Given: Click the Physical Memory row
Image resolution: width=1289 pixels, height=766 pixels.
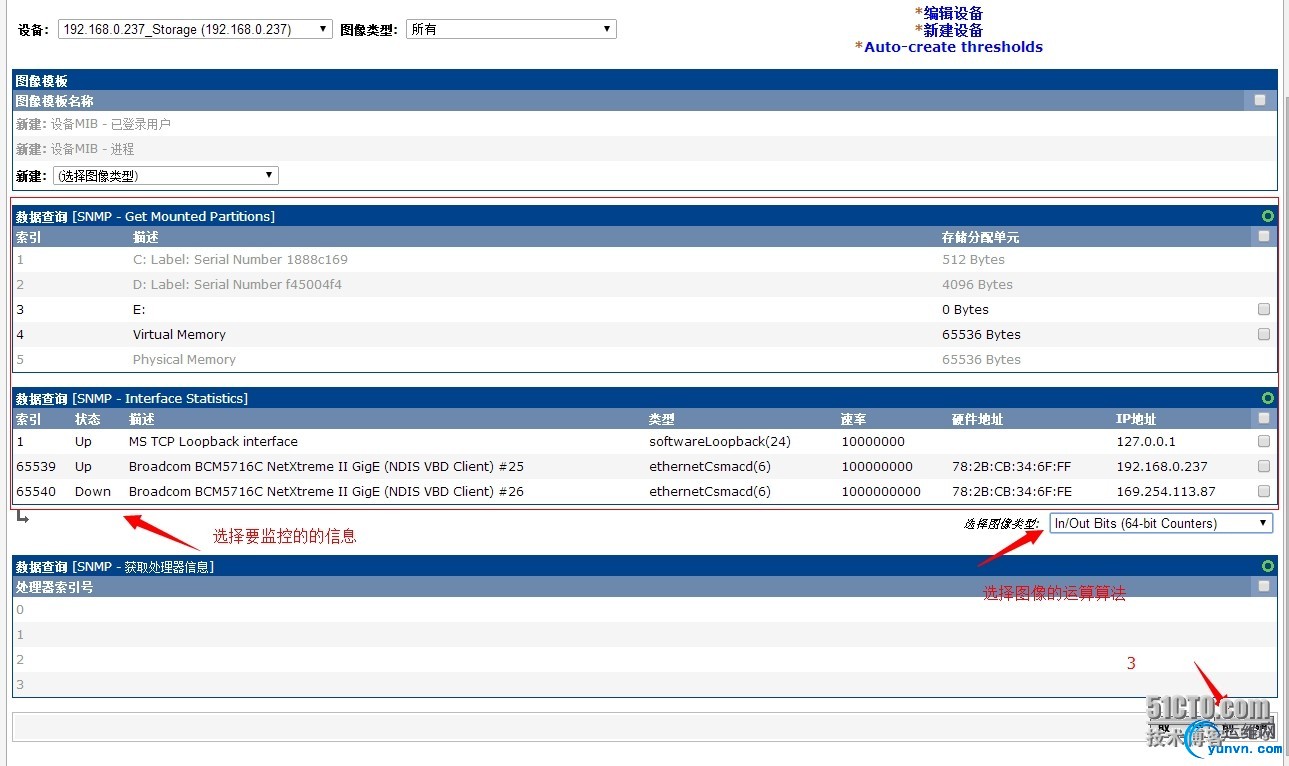Looking at the screenshot, I should (645, 359).
